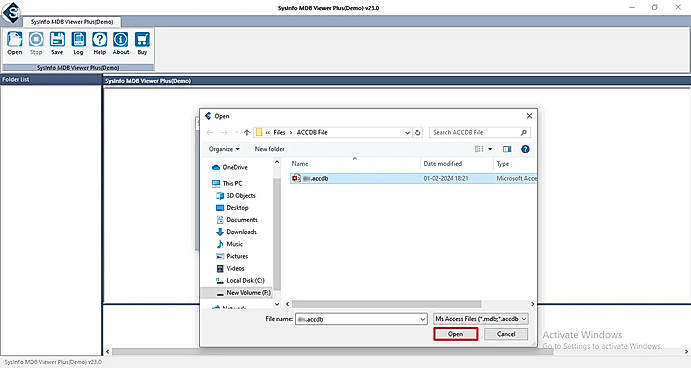Open Videos in the navigation pane
This screenshot has width=691, height=368.
(x=230, y=268)
